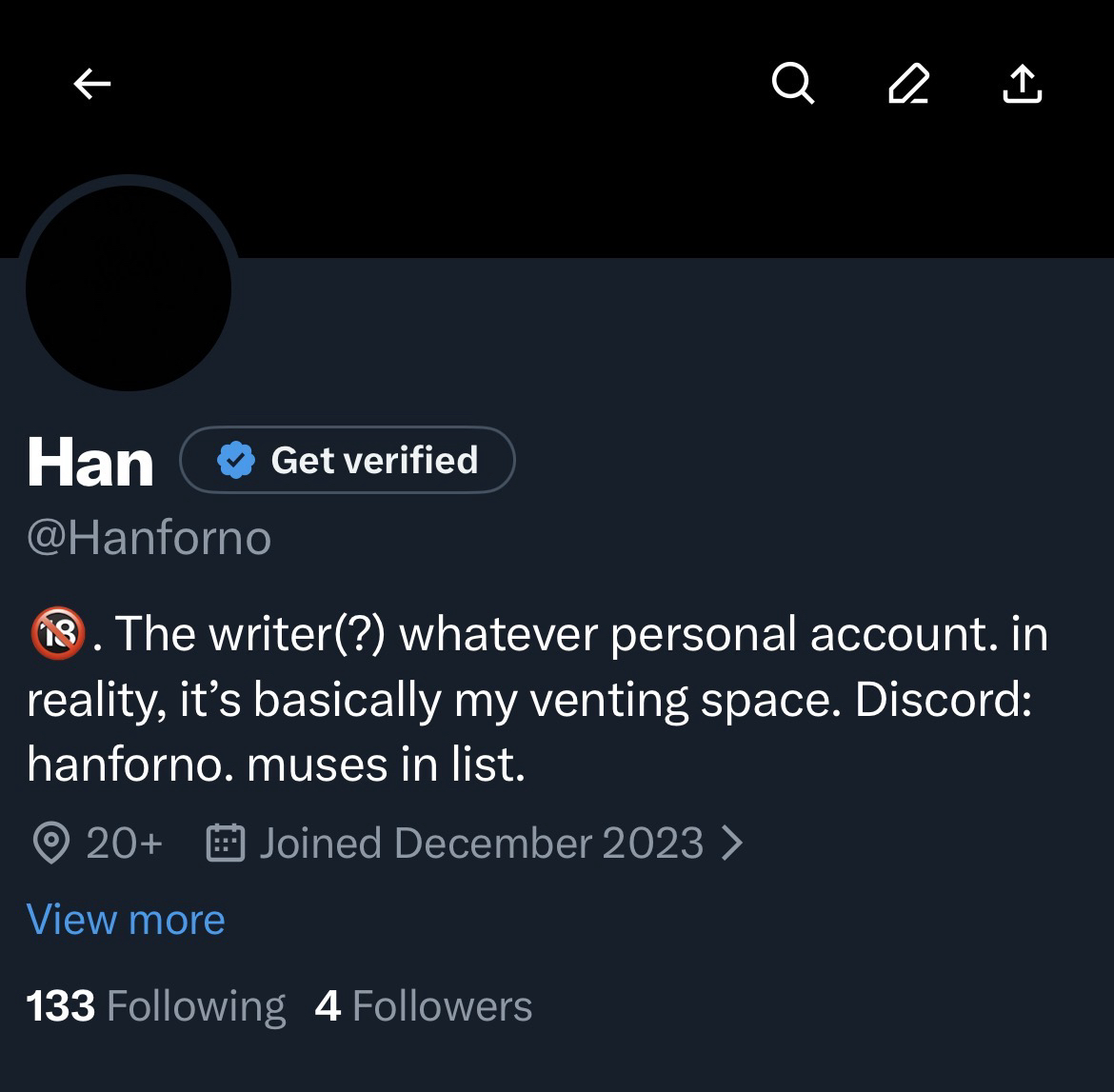Open View more profile details

[x=126, y=920]
